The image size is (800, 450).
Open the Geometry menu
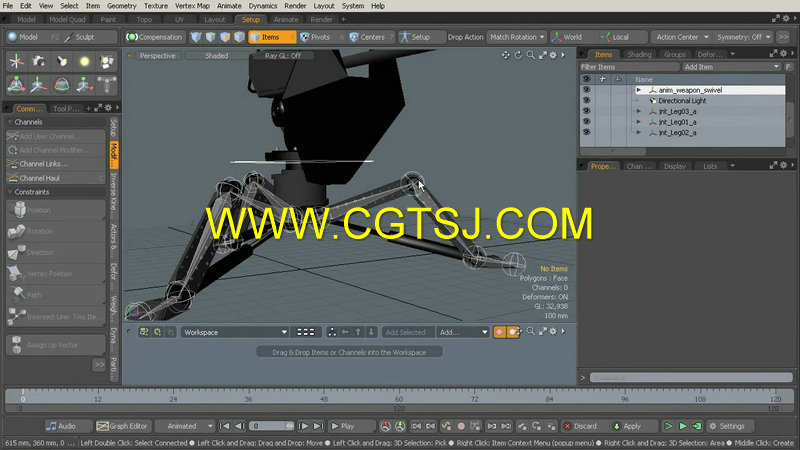tap(121, 6)
